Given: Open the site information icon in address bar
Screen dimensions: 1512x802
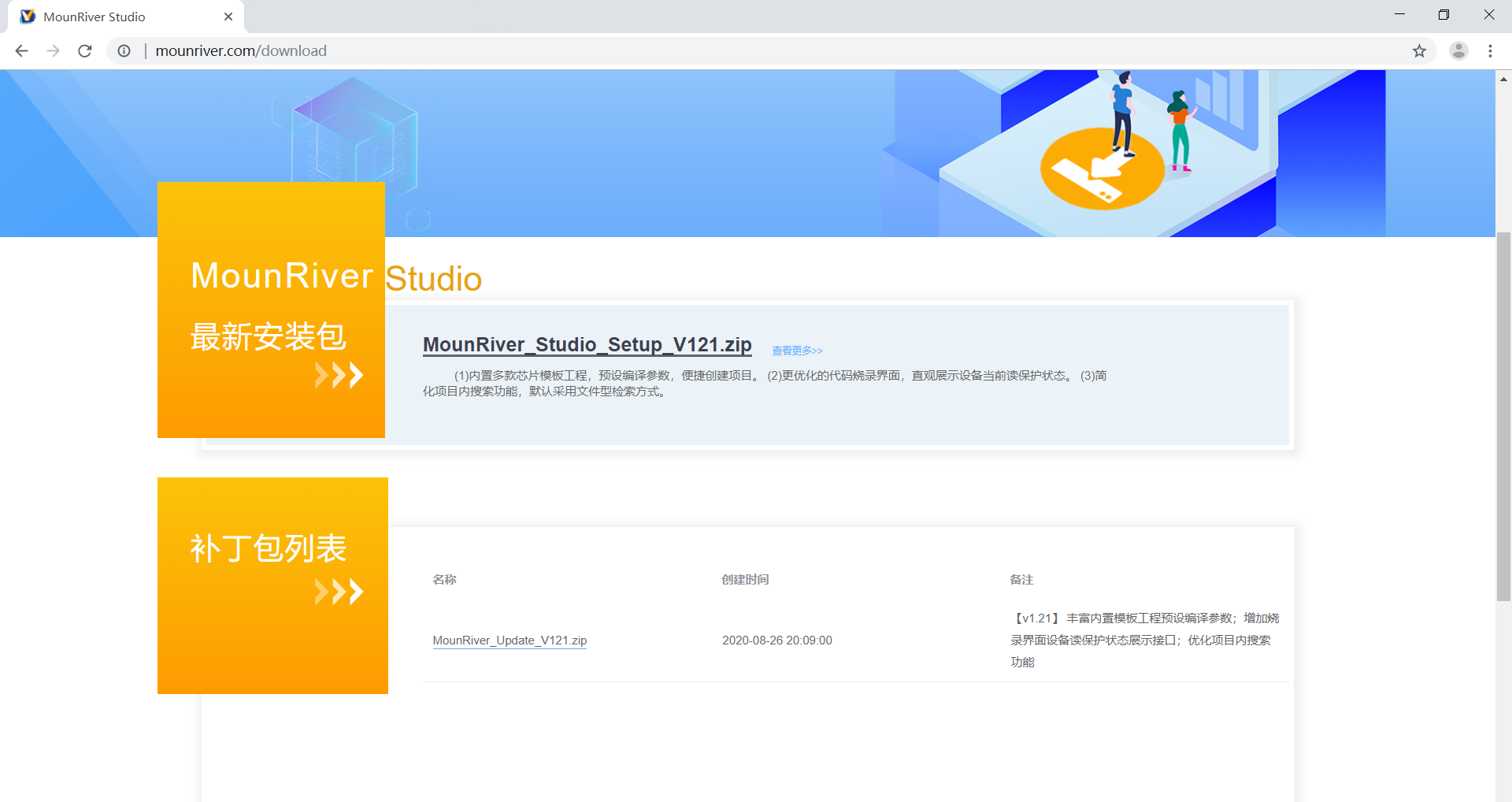Looking at the screenshot, I should pos(124,50).
